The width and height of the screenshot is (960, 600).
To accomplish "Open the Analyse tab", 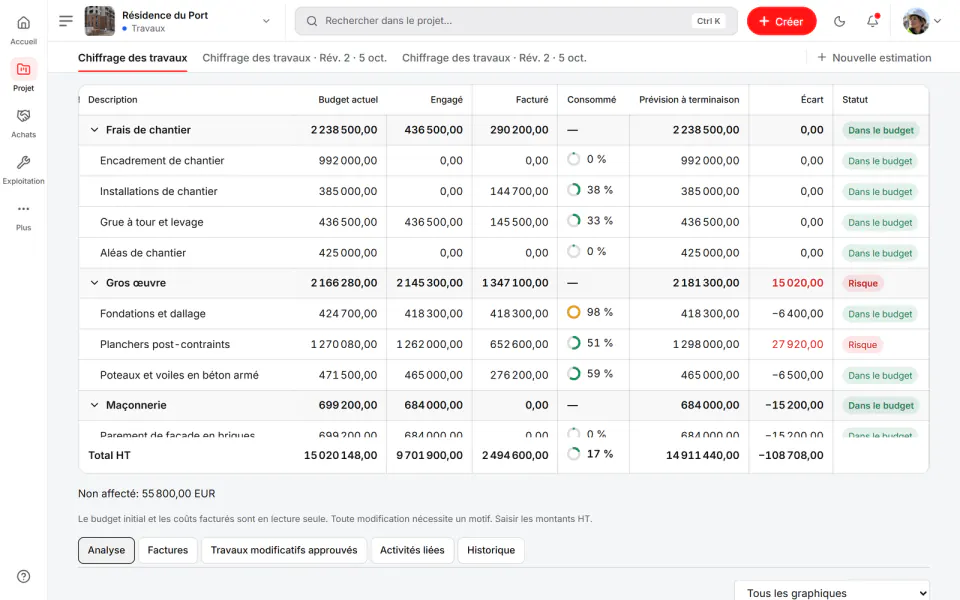I will 107,550.
